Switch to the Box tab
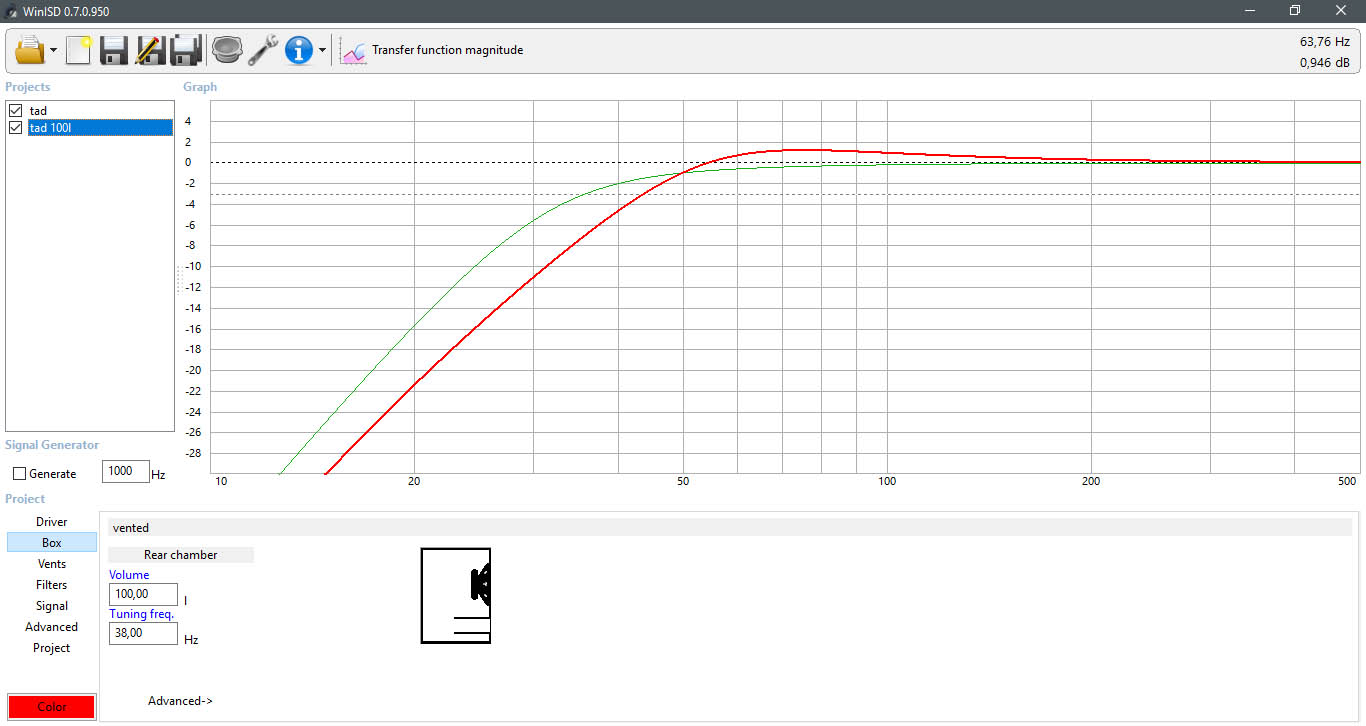 pos(52,543)
